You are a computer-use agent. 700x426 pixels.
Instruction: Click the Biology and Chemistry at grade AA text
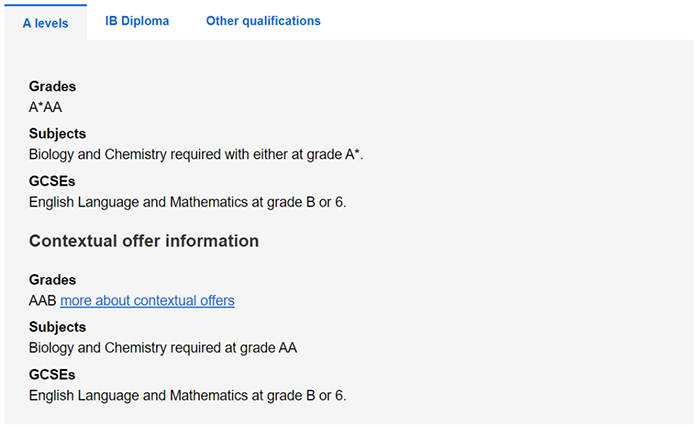point(163,348)
